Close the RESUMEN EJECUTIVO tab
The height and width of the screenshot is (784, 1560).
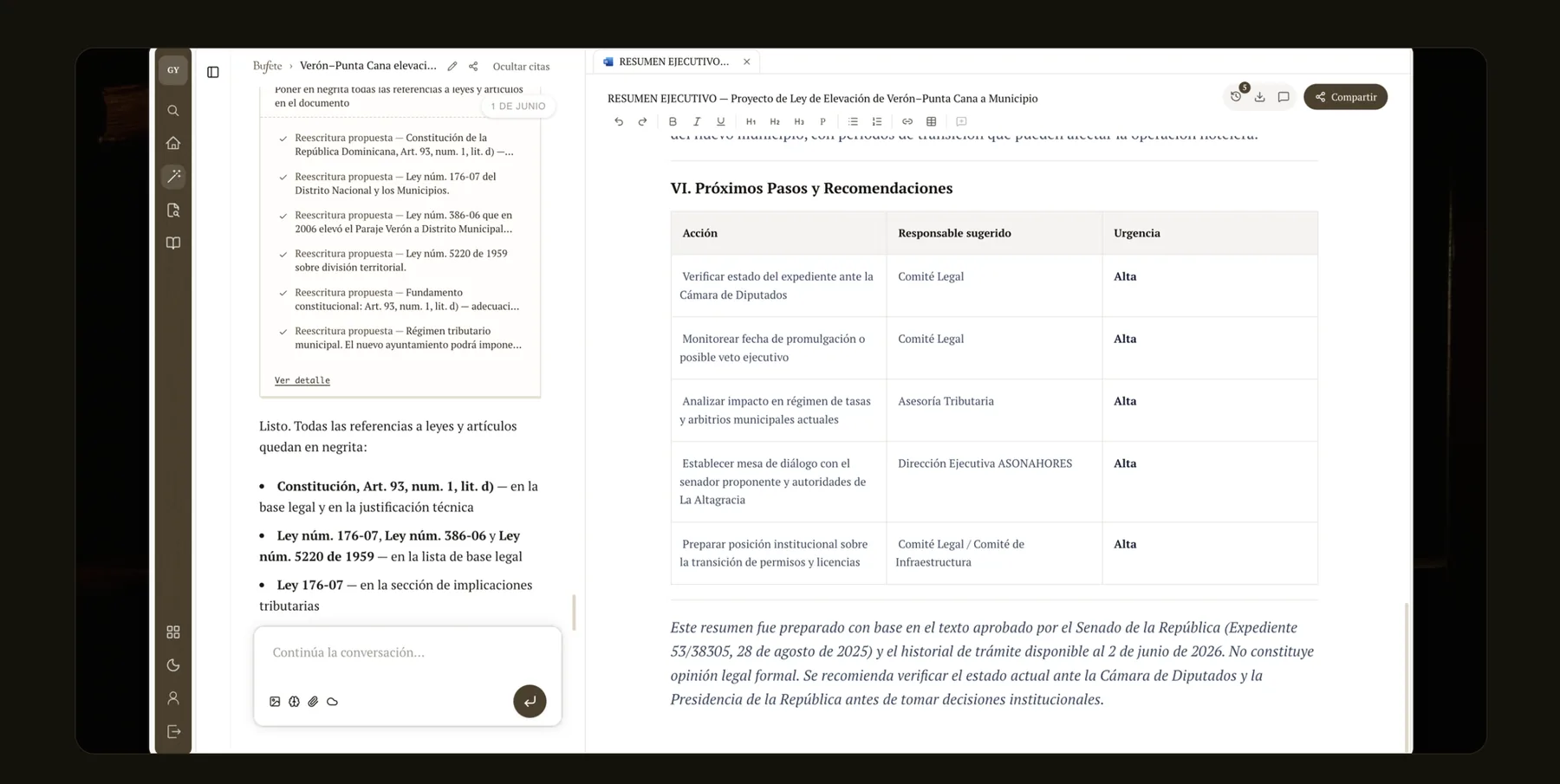point(746,62)
